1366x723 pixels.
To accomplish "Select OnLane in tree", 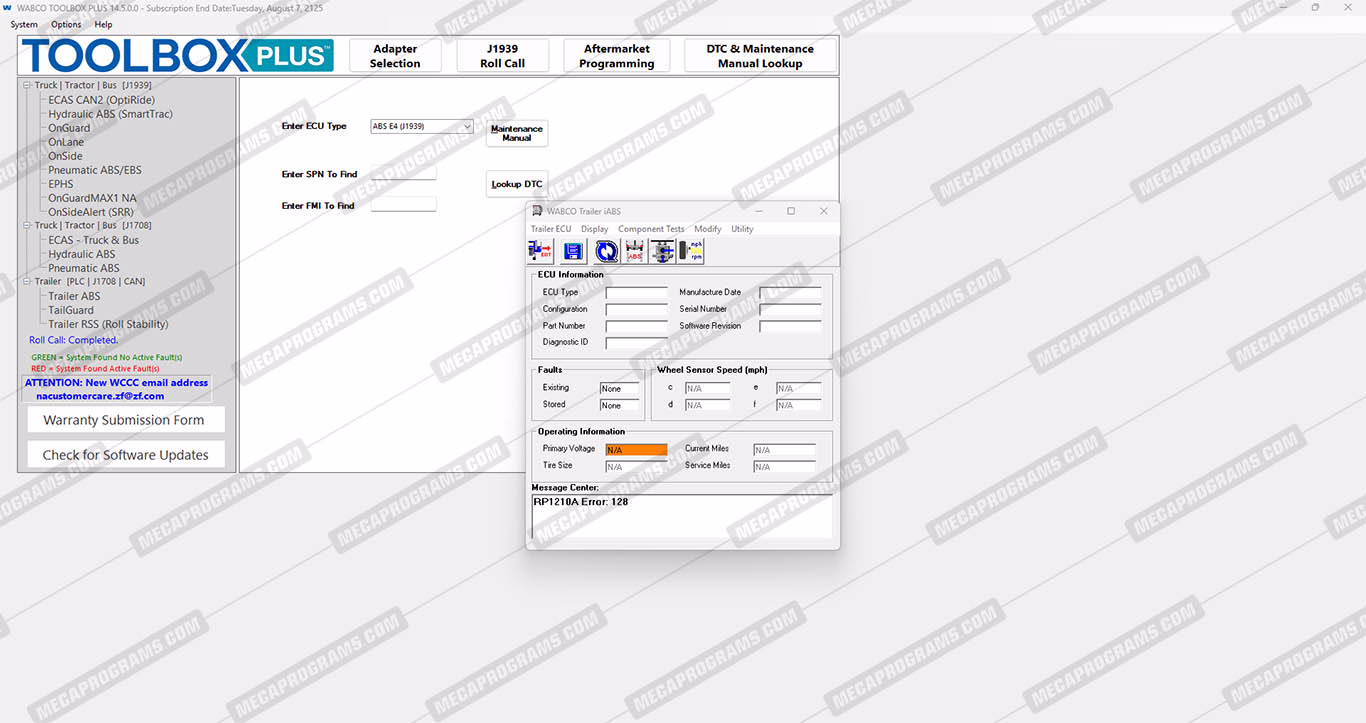I will pyautogui.click(x=66, y=142).
